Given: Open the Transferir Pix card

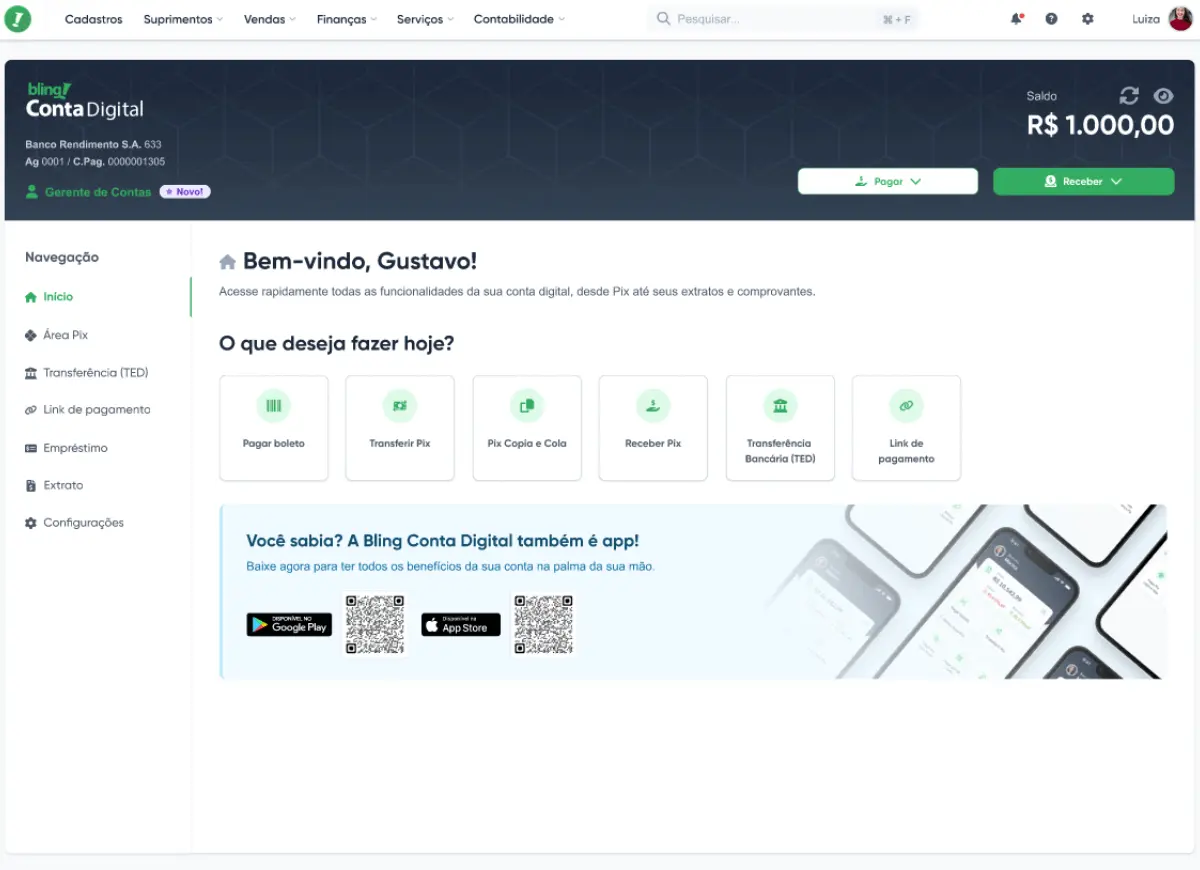Looking at the screenshot, I should tap(399, 428).
